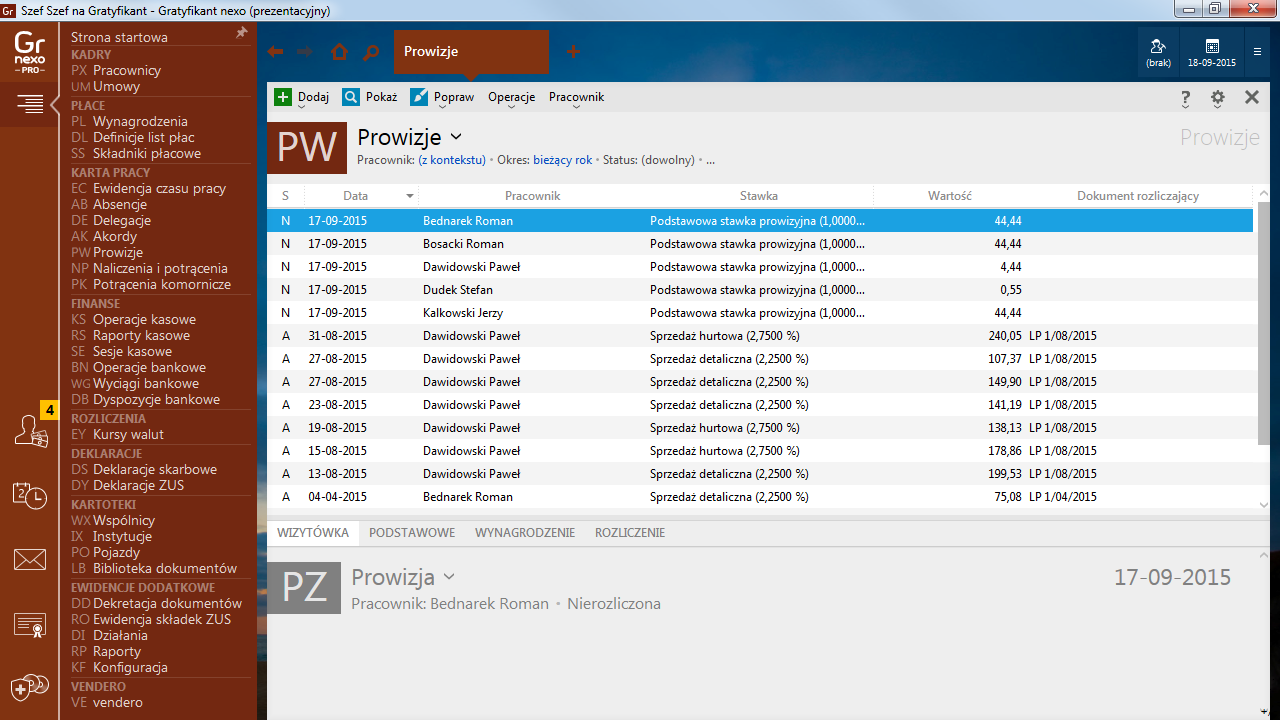Switch to the WYNAGRODZENIE tab
Screen dimensions: 1280x720
(x=524, y=533)
